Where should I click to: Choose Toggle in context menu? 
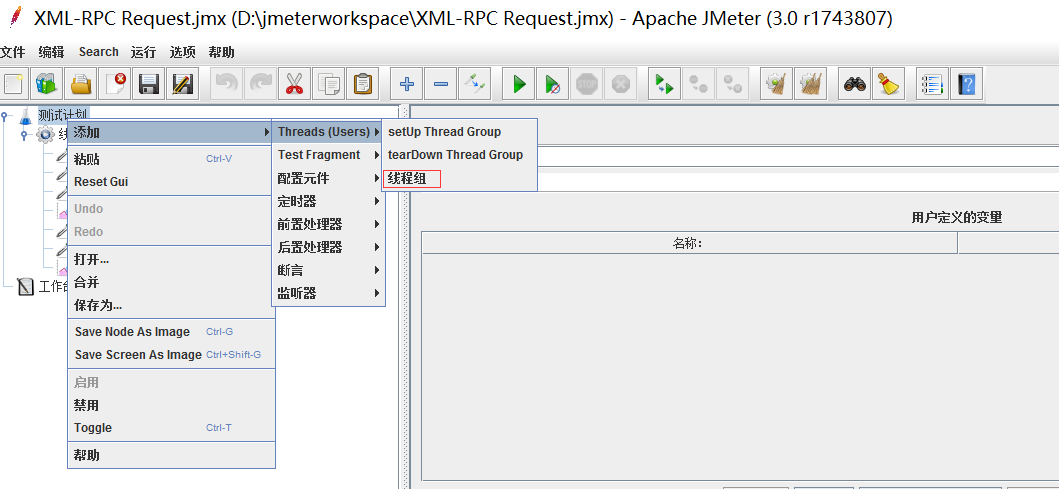click(171, 428)
